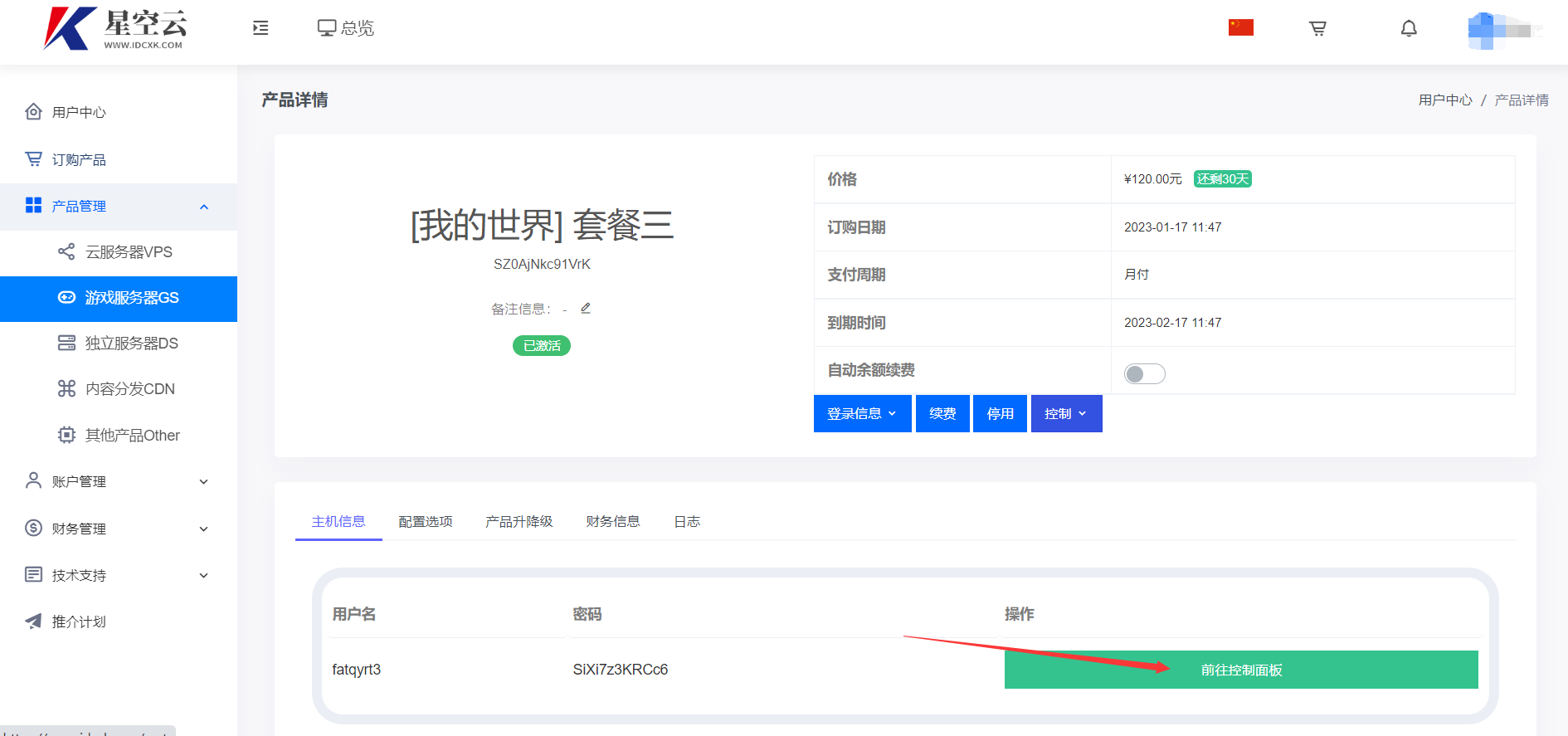Click the 星空云 logo

click(116, 29)
